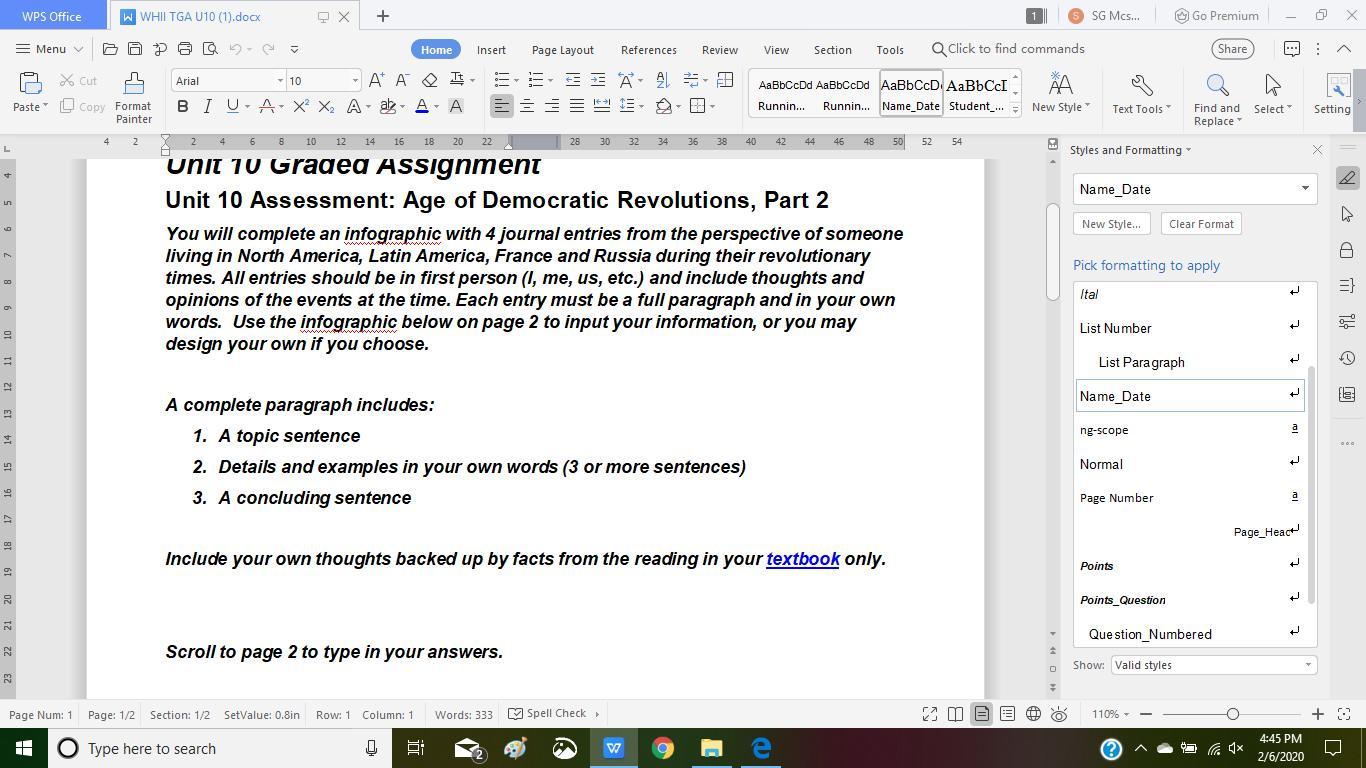Click the Clear Format button
Screen dimensions: 1366x768
1201,224
